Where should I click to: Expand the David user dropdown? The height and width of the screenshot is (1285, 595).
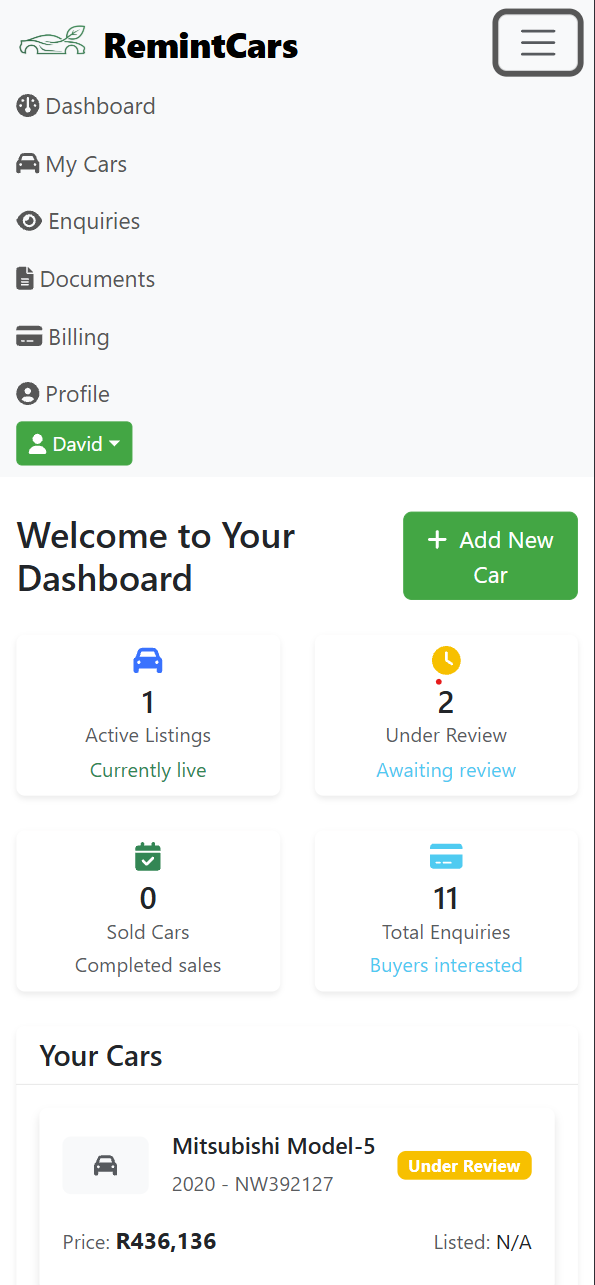coord(74,443)
